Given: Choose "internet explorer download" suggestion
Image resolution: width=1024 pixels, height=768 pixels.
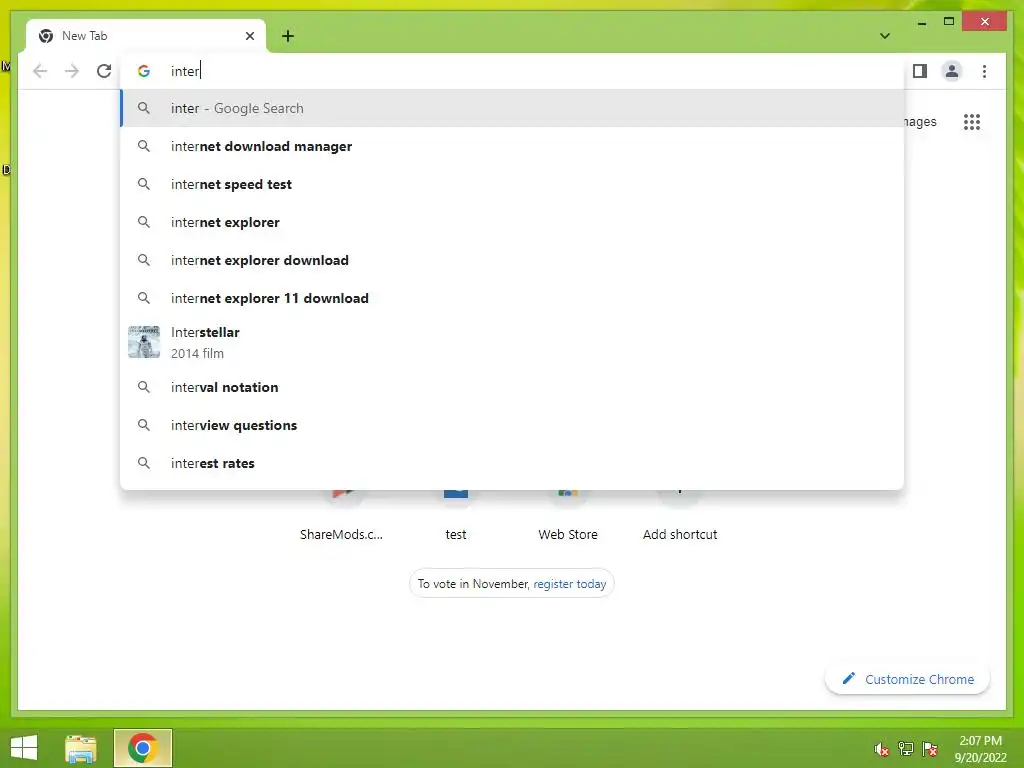Looking at the screenshot, I should [512, 260].
